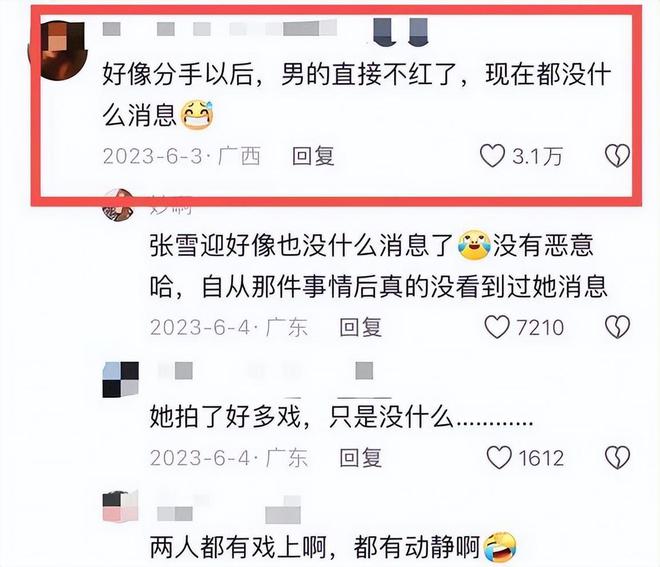The height and width of the screenshot is (567, 660).
Task: Tap broken heart beside 7210 likes
Action: click(617, 327)
